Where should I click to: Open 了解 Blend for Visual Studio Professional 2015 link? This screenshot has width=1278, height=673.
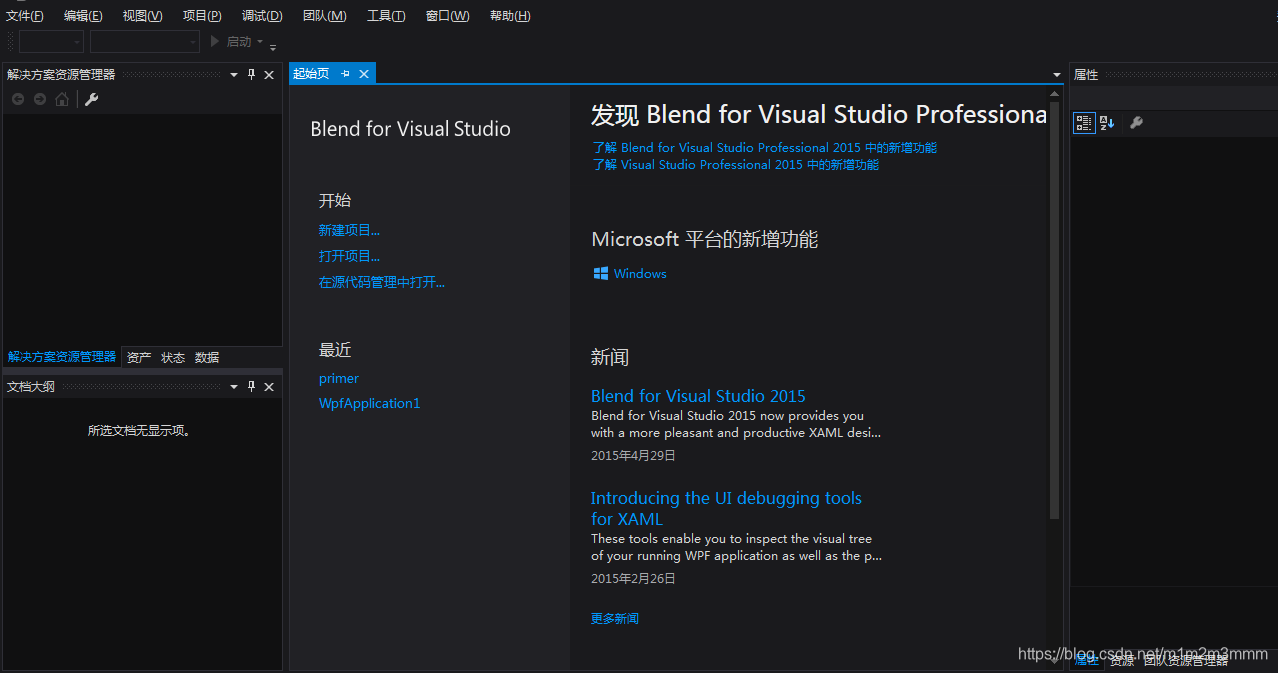click(764, 147)
